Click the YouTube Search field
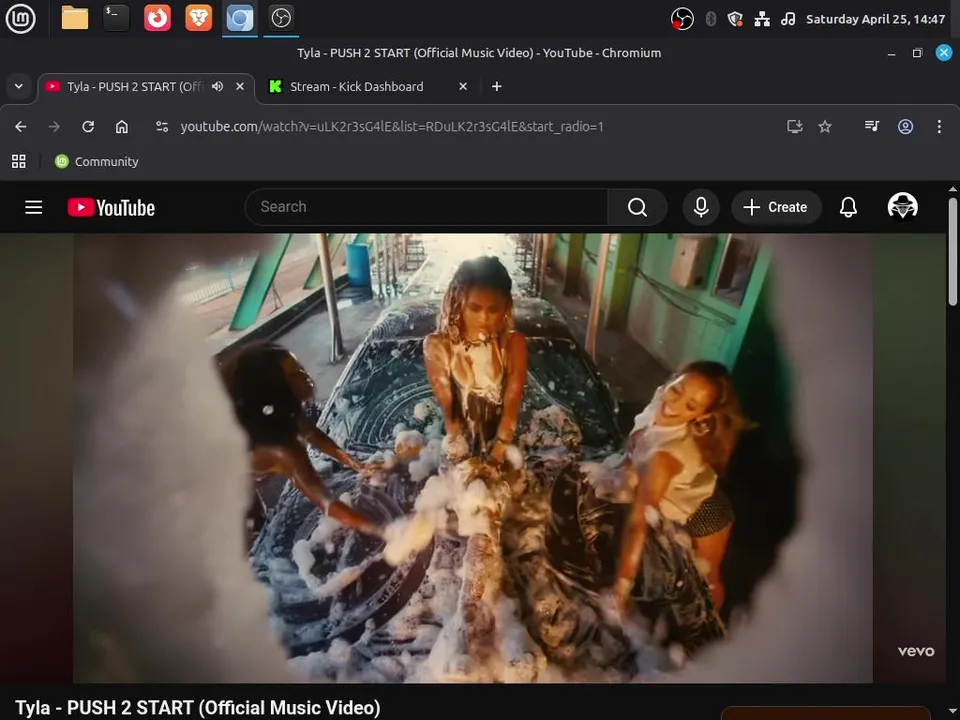 click(x=426, y=207)
